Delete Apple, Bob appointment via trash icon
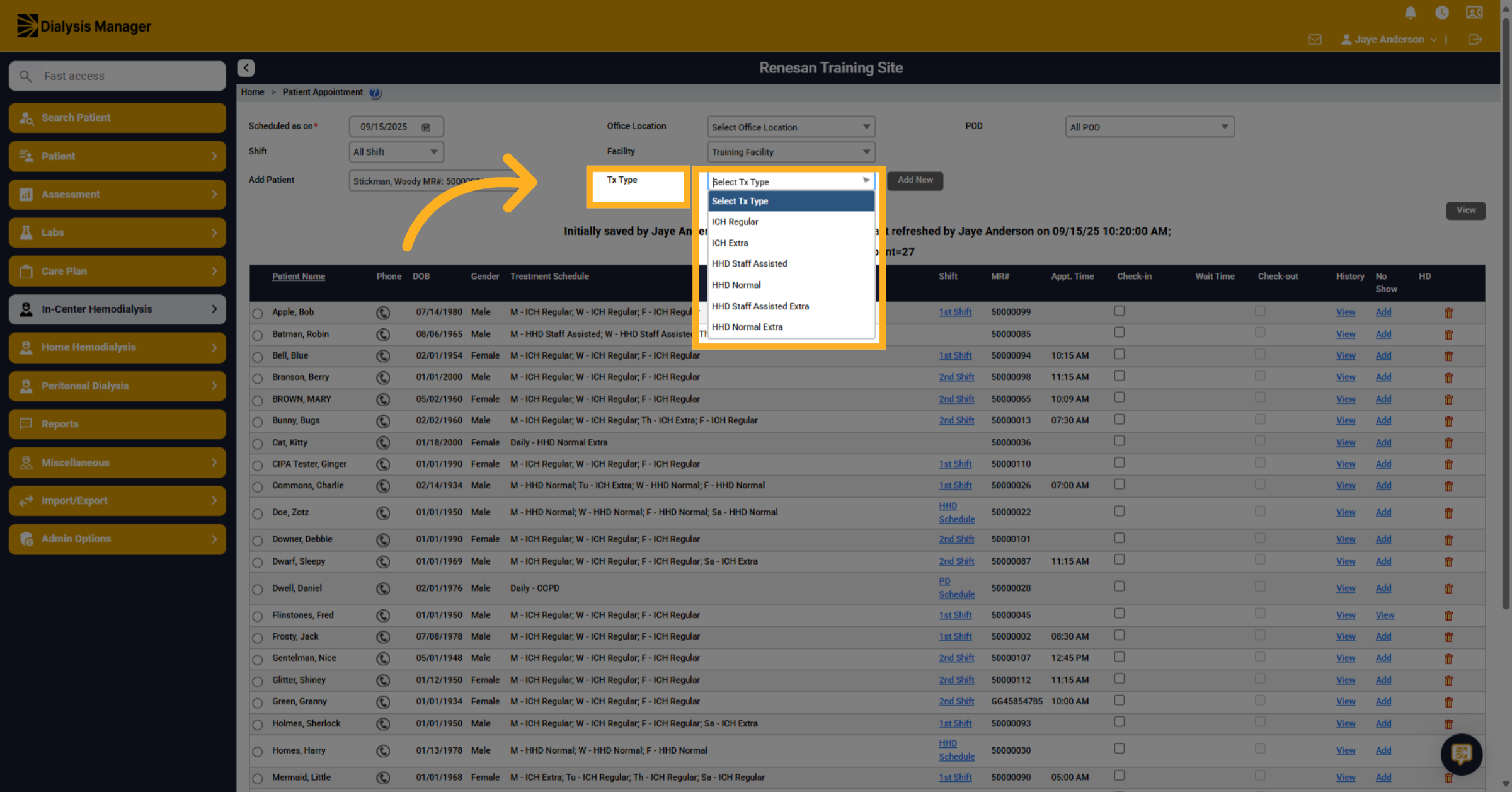The width and height of the screenshot is (1512, 792). tap(1448, 313)
